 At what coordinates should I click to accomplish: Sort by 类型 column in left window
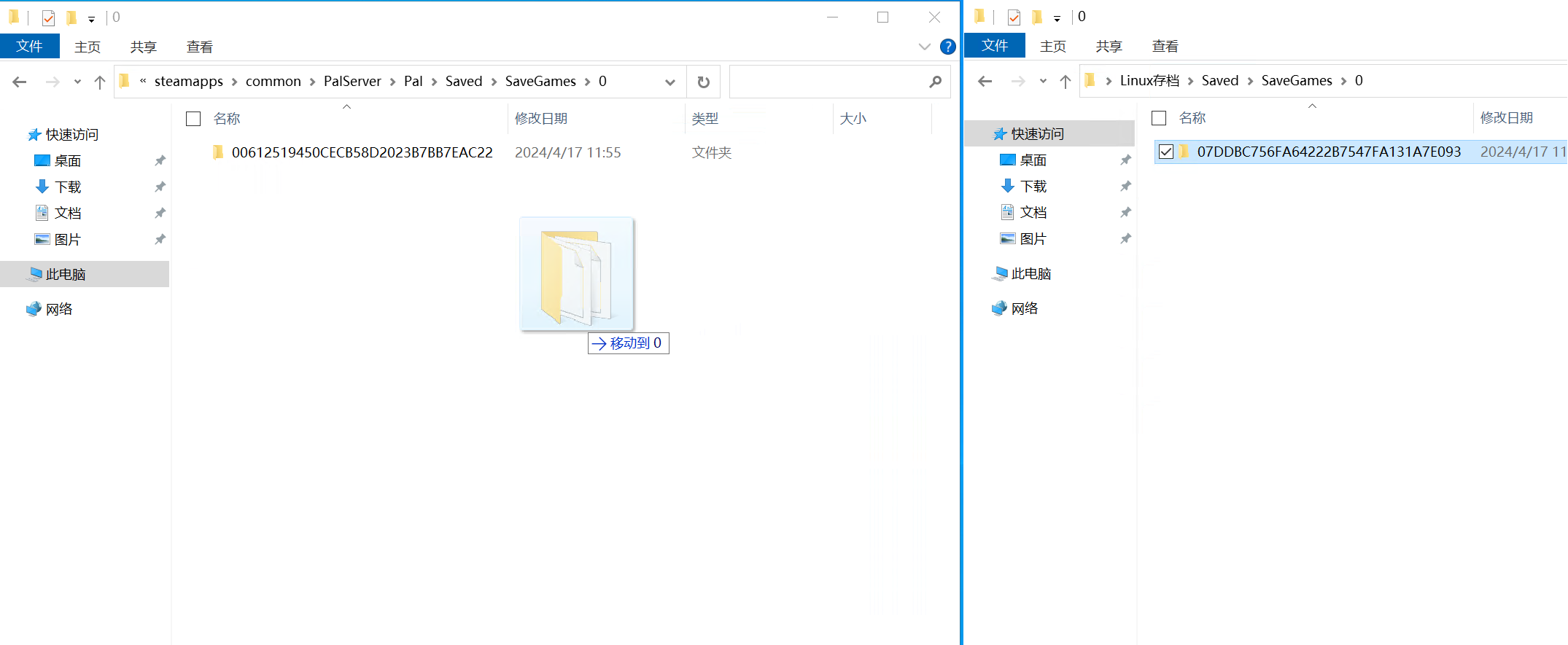coord(705,119)
